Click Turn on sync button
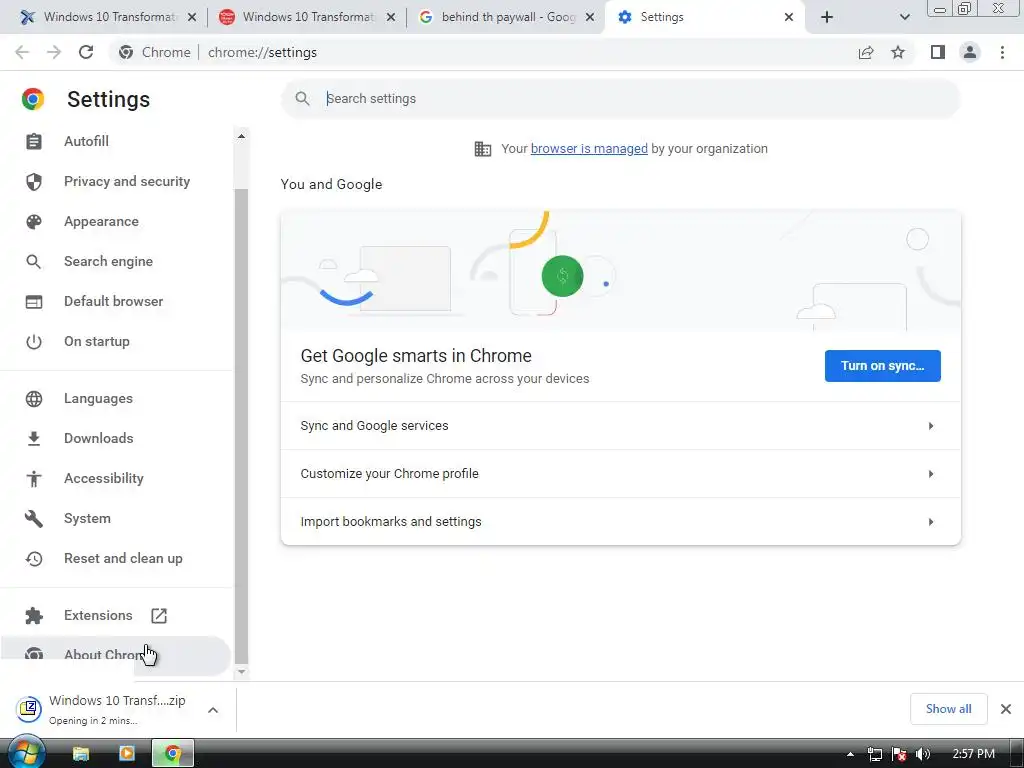This screenshot has width=1024, height=768. coord(882,366)
